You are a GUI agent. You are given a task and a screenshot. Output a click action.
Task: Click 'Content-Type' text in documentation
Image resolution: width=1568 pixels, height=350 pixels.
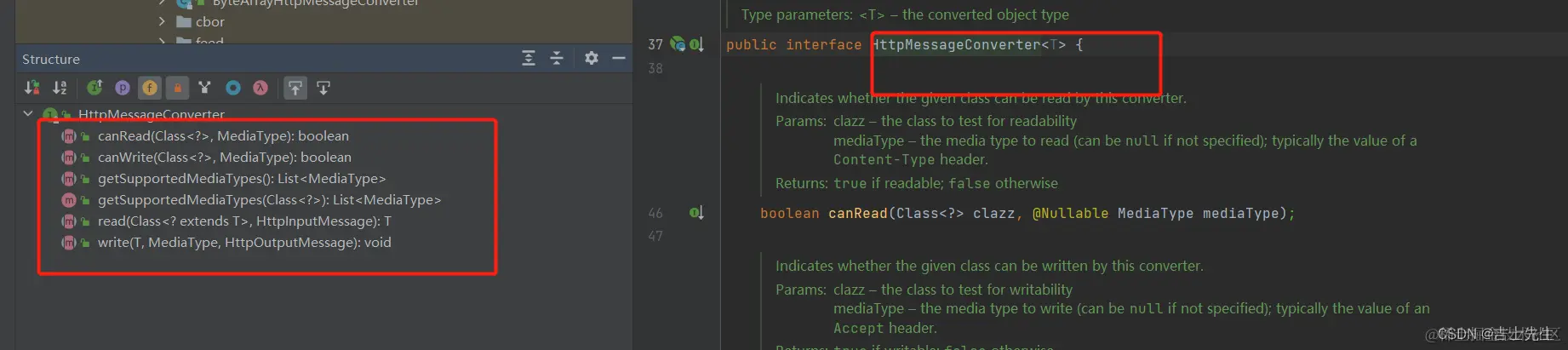884,159
